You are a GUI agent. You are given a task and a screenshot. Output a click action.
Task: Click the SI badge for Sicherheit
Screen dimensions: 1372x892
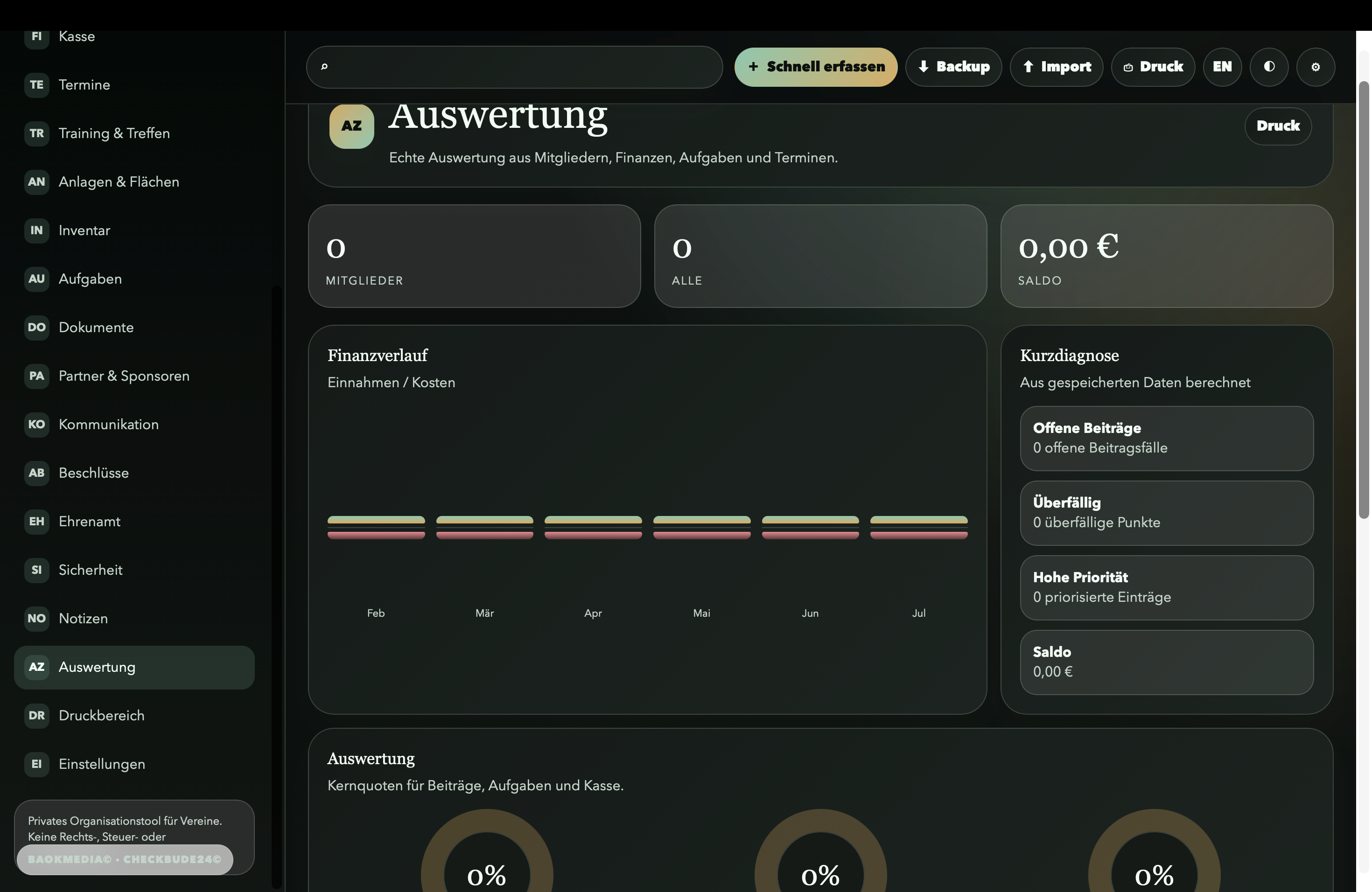click(36, 570)
